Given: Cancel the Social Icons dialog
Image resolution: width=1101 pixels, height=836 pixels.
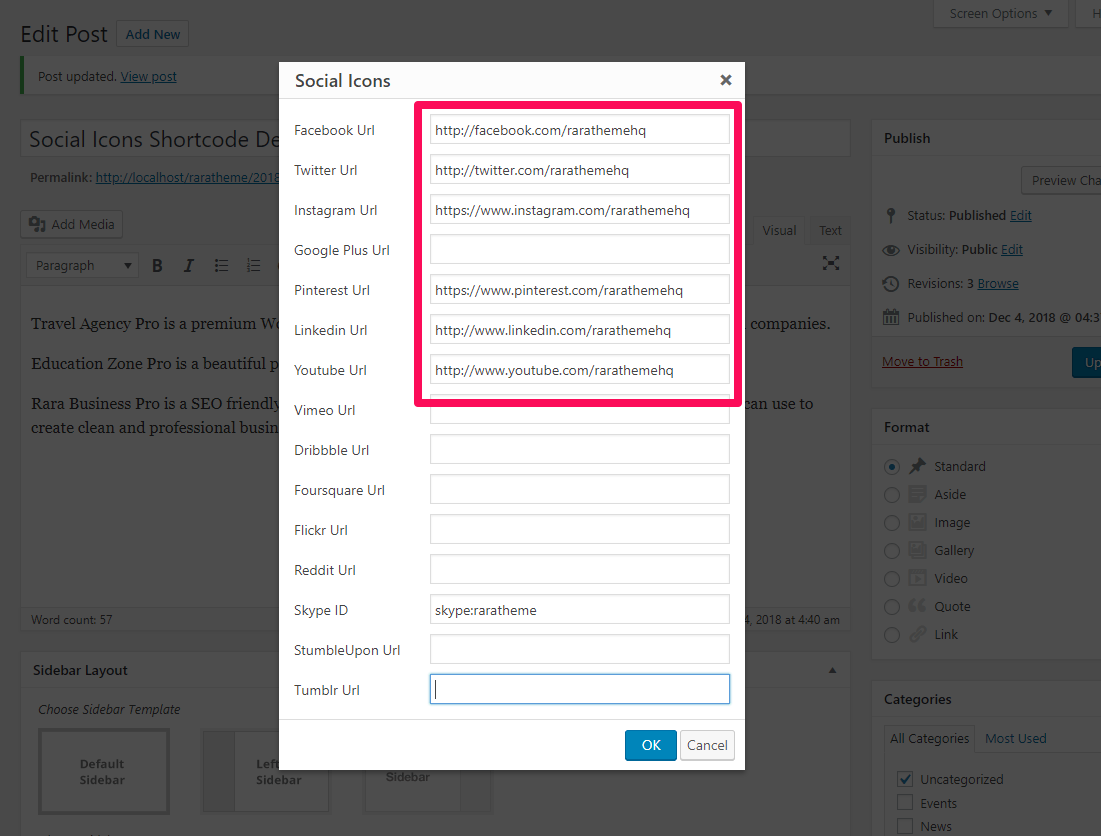Looking at the screenshot, I should (x=707, y=745).
